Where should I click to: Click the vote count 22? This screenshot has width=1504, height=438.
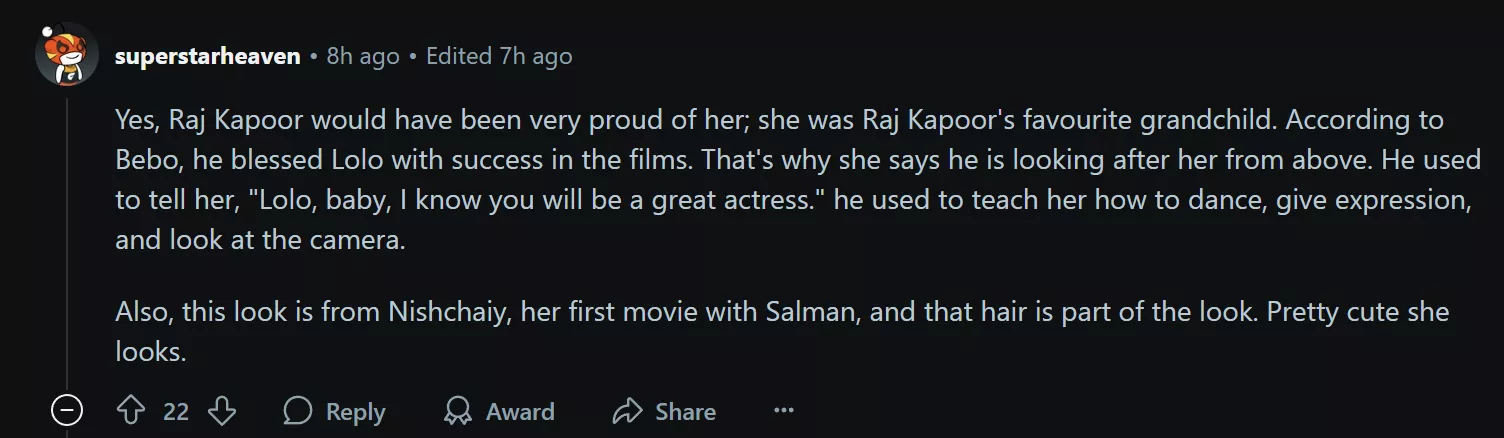(176, 412)
